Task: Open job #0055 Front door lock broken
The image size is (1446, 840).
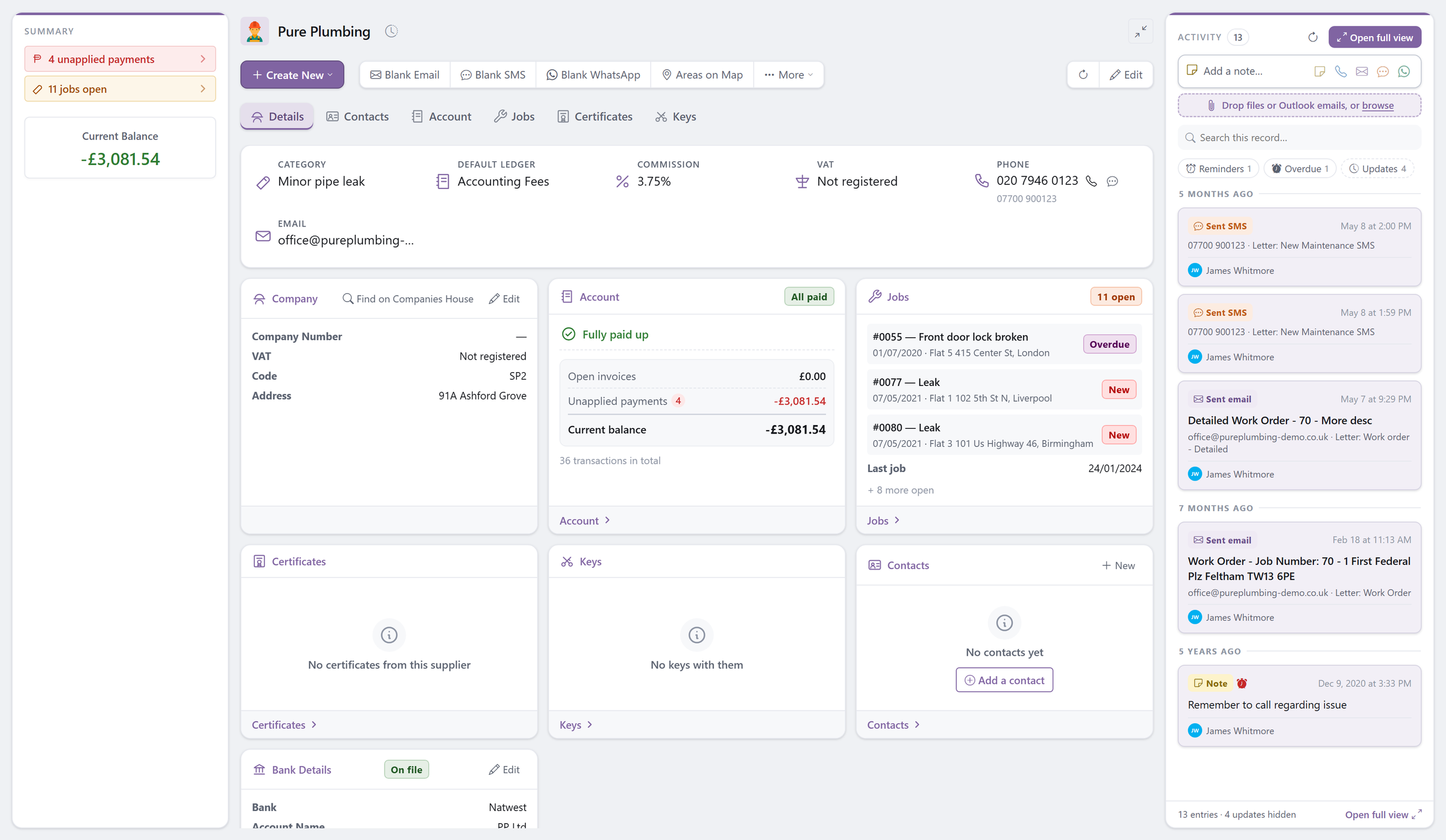Action: pos(1004,344)
